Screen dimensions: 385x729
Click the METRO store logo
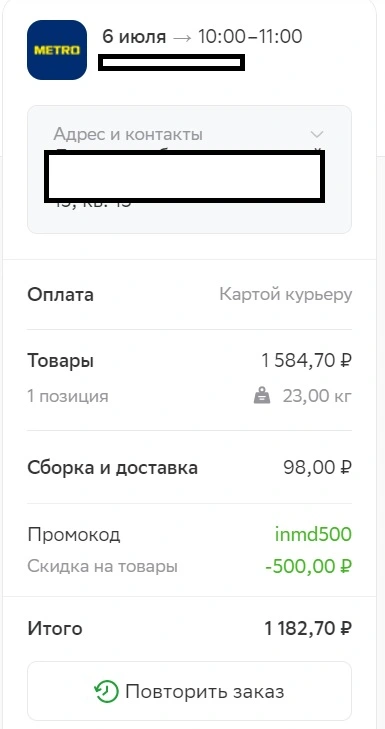(57, 50)
